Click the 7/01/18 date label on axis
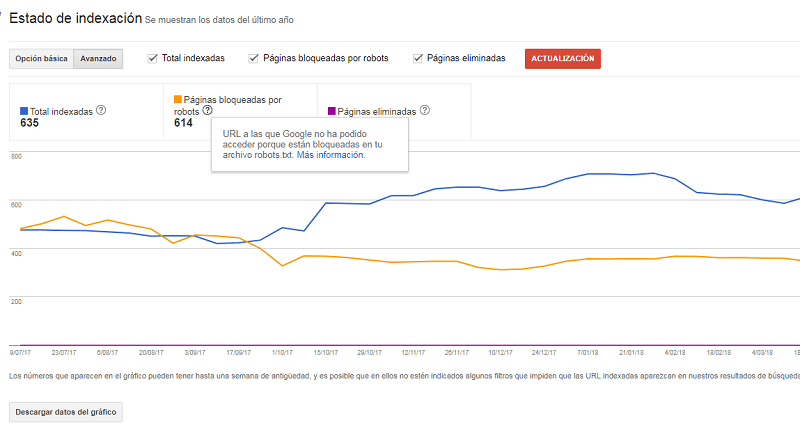The image size is (800, 439). click(x=588, y=352)
